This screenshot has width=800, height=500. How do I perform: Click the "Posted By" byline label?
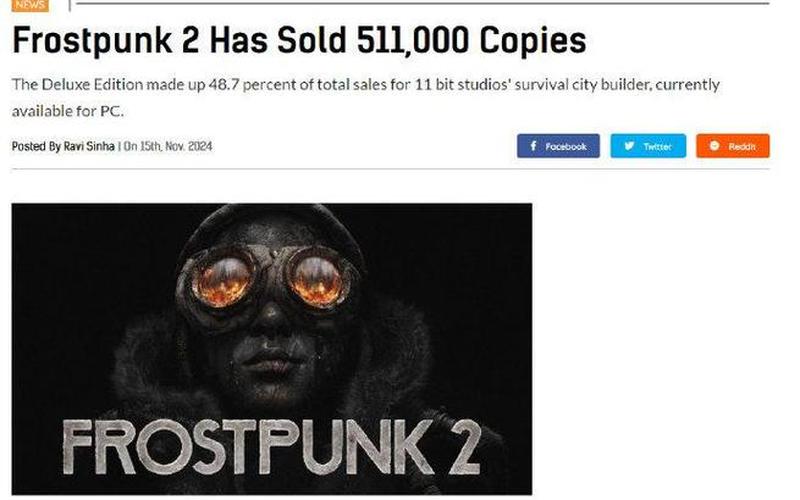(x=36, y=147)
